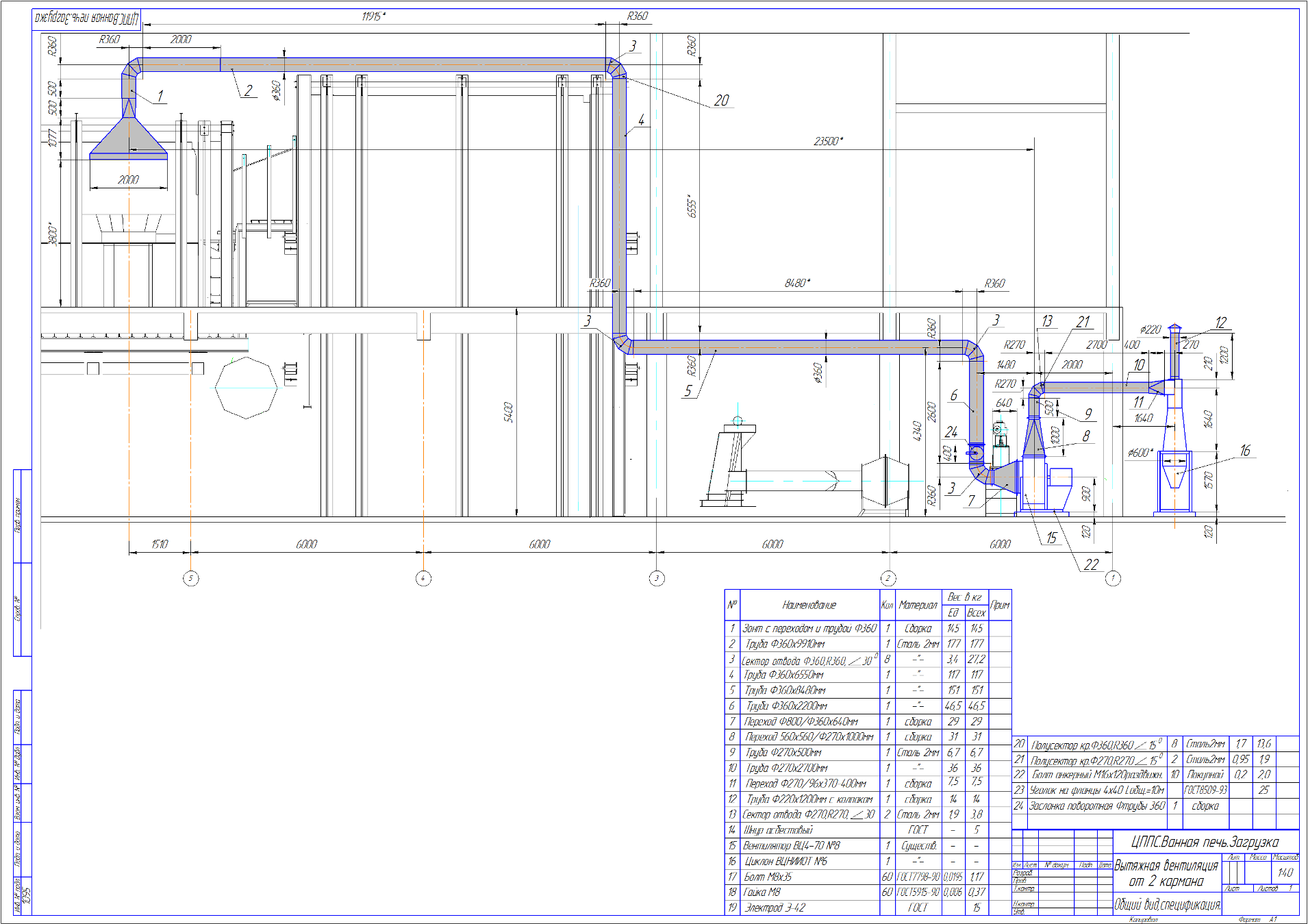Click the 'Вес в кг' header
The image size is (1308, 924).
pyautogui.click(x=965, y=597)
